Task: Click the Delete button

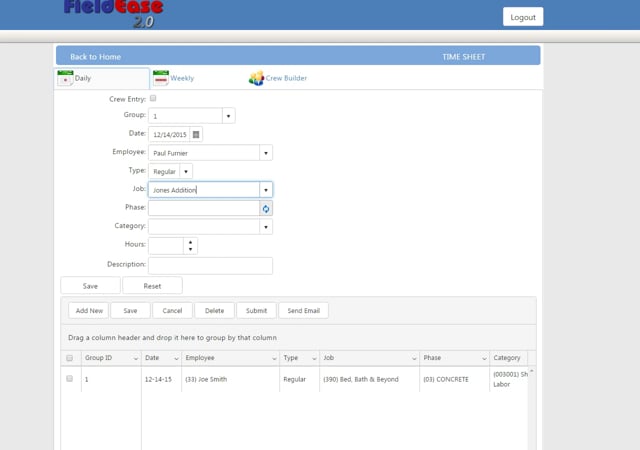Action: click(x=214, y=311)
